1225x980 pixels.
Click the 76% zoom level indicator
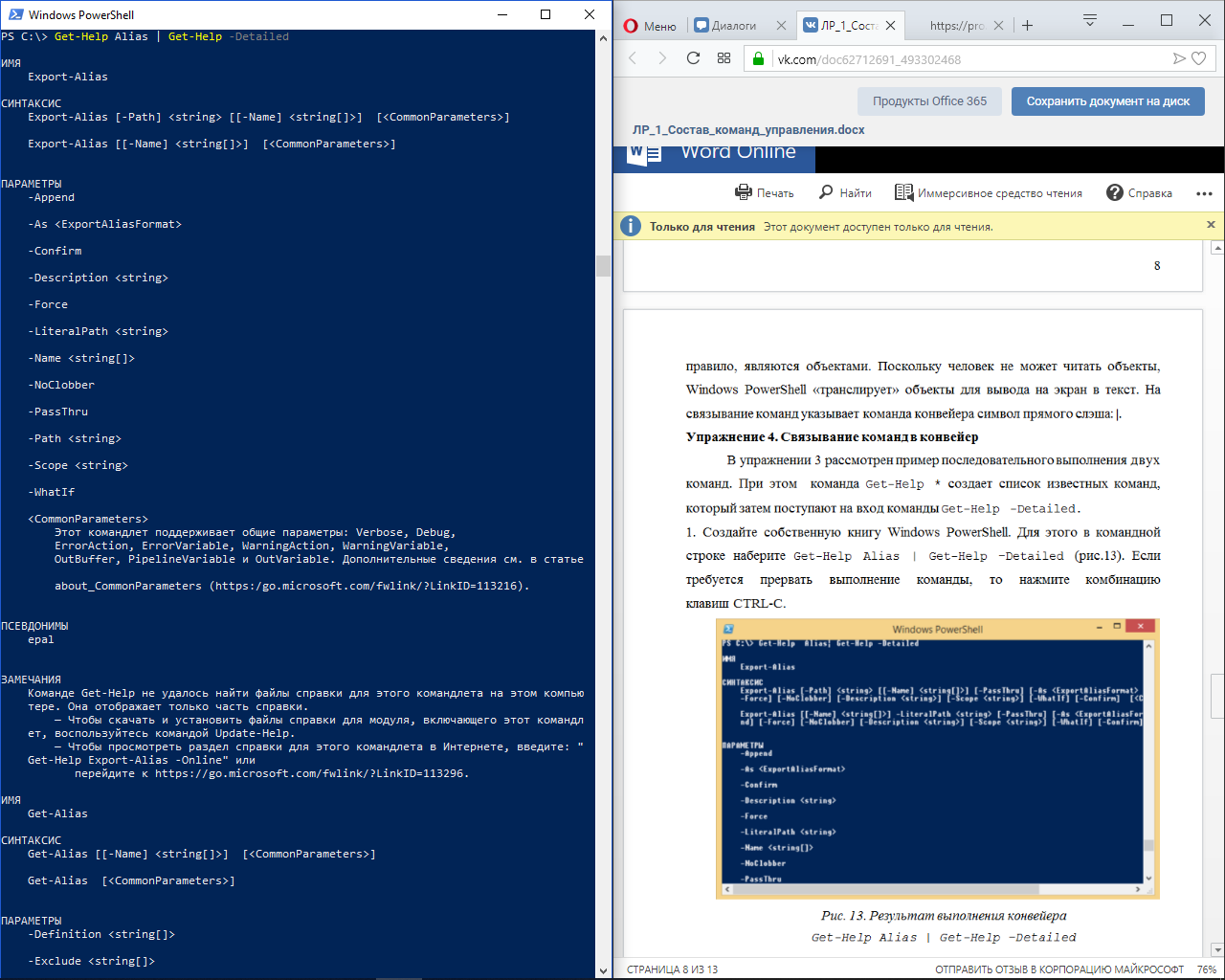pyautogui.click(x=1206, y=969)
